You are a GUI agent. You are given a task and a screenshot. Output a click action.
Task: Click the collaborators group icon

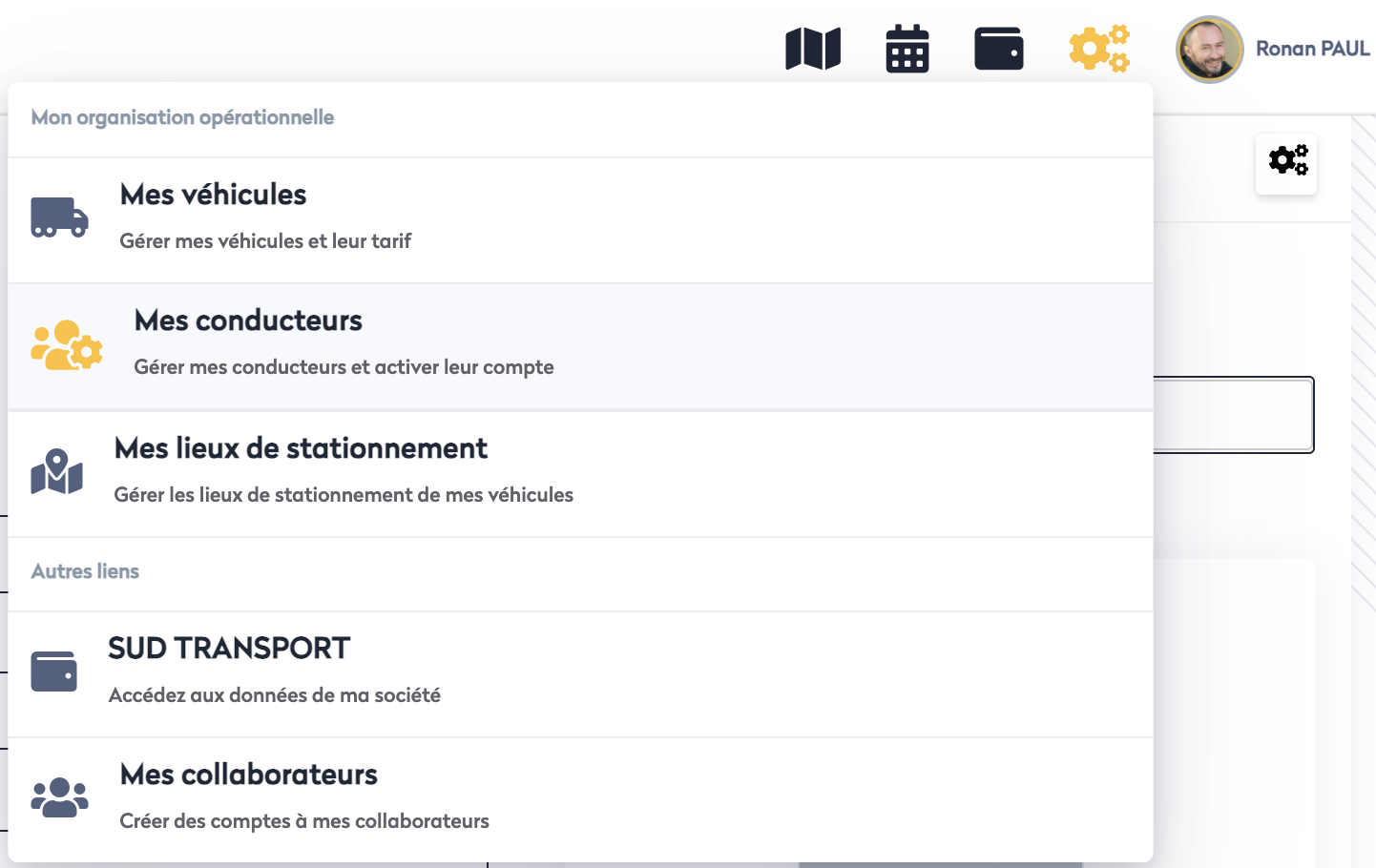(x=59, y=797)
